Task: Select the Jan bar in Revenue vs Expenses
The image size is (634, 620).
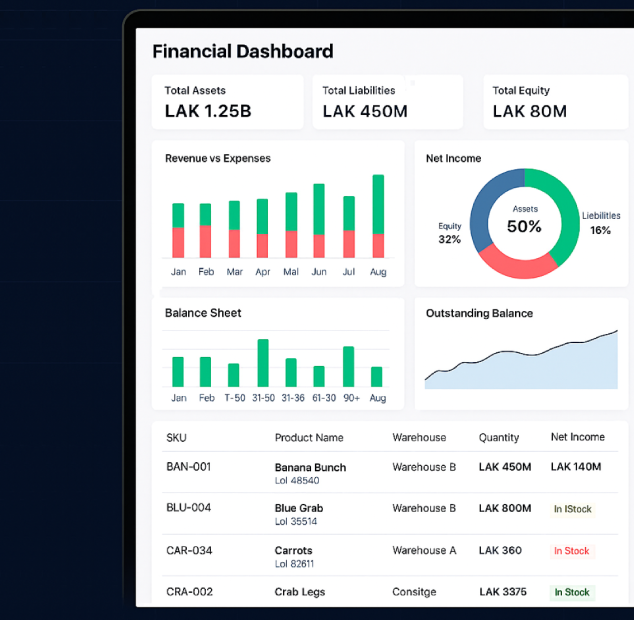Action: tap(178, 230)
